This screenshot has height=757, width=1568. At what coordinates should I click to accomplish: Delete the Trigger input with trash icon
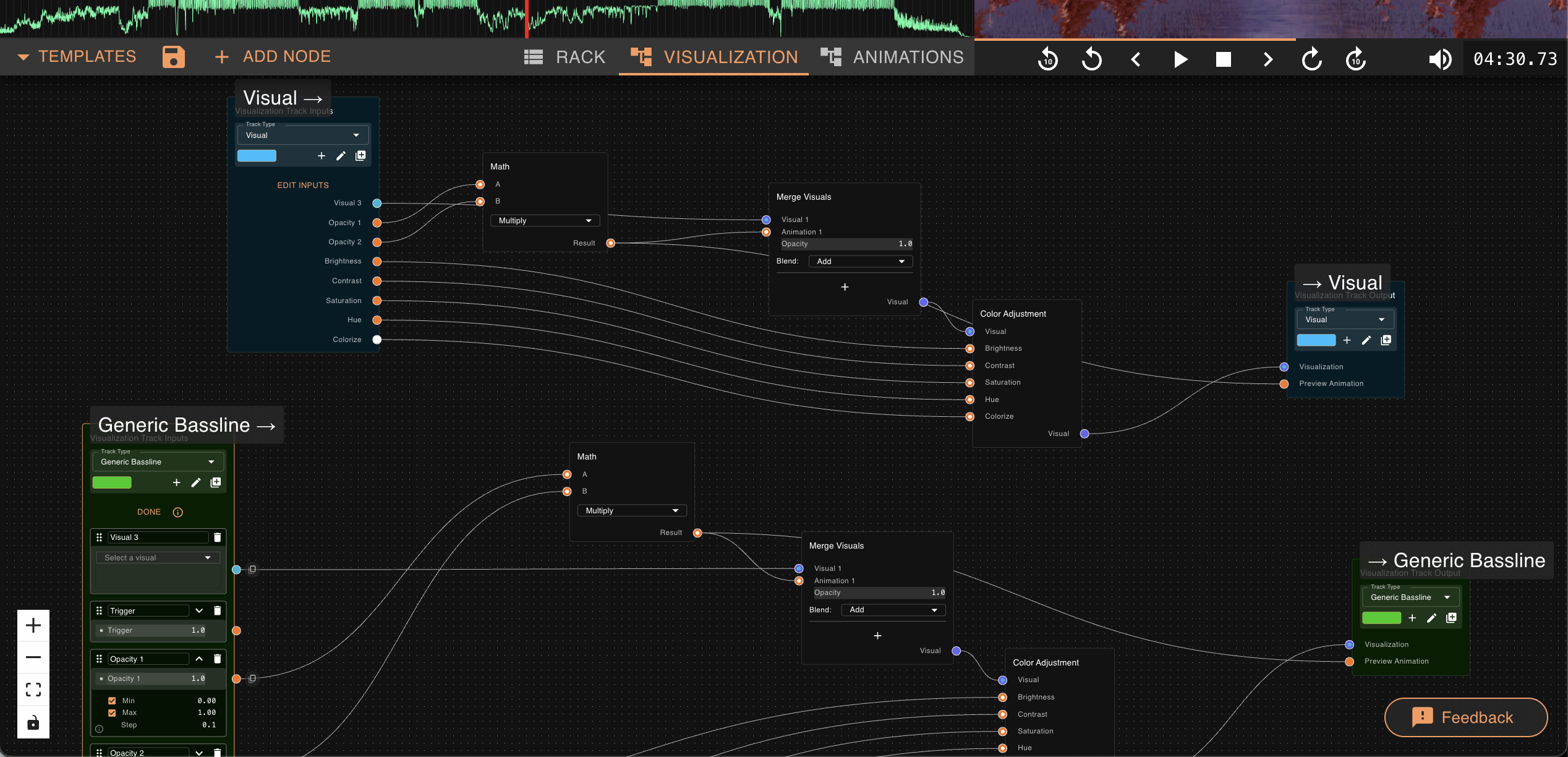(217, 610)
